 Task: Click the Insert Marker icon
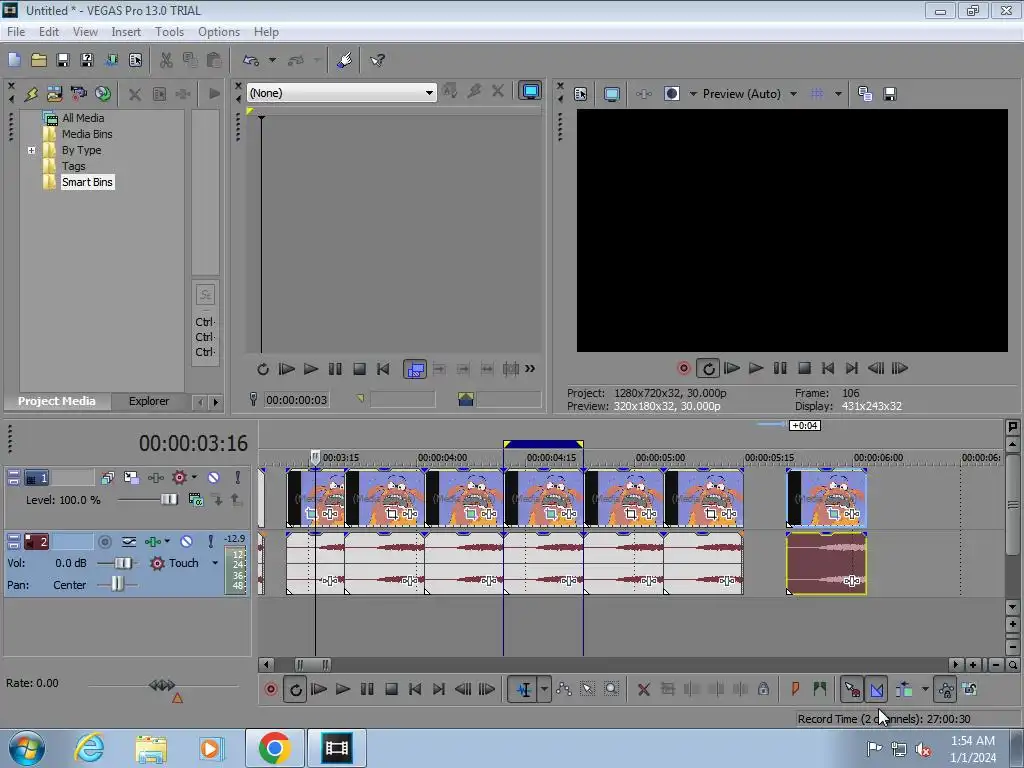coord(795,690)
